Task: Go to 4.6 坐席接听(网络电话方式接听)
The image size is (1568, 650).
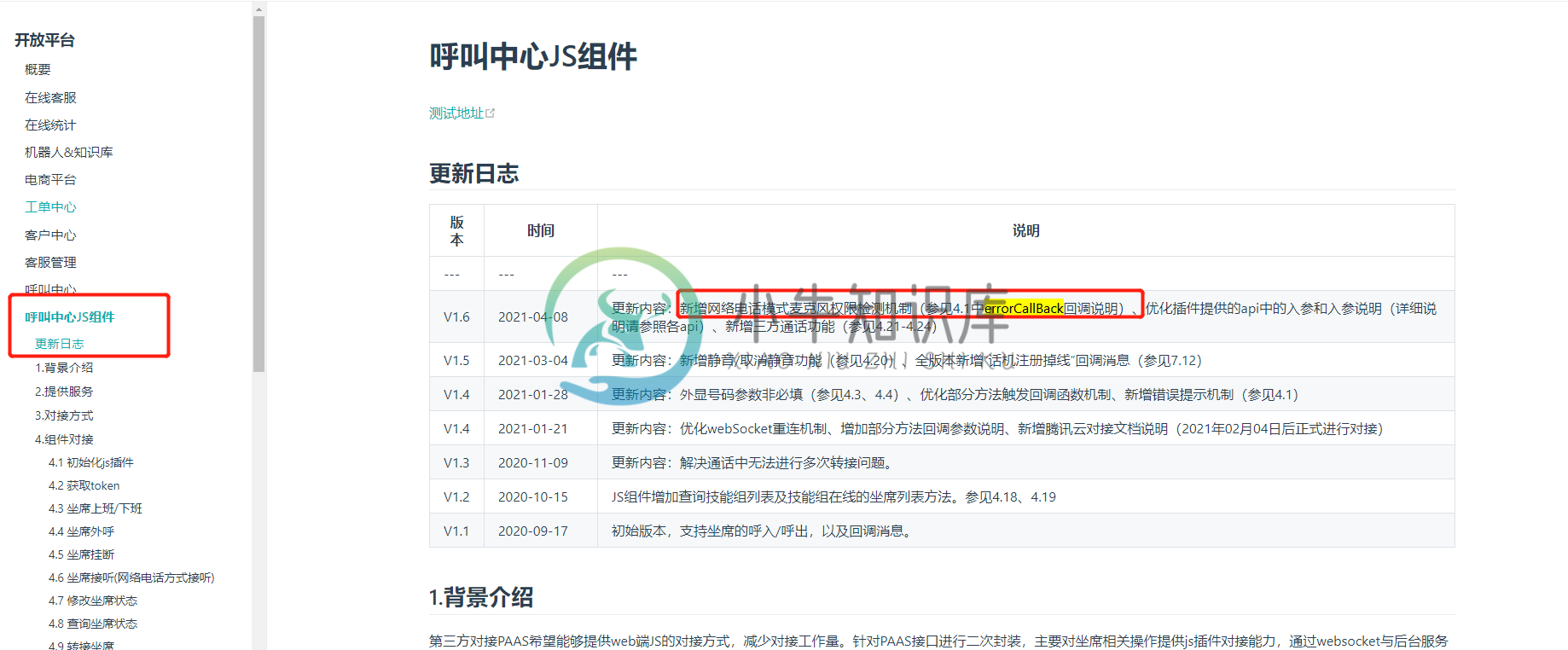Action: [131, 577]
